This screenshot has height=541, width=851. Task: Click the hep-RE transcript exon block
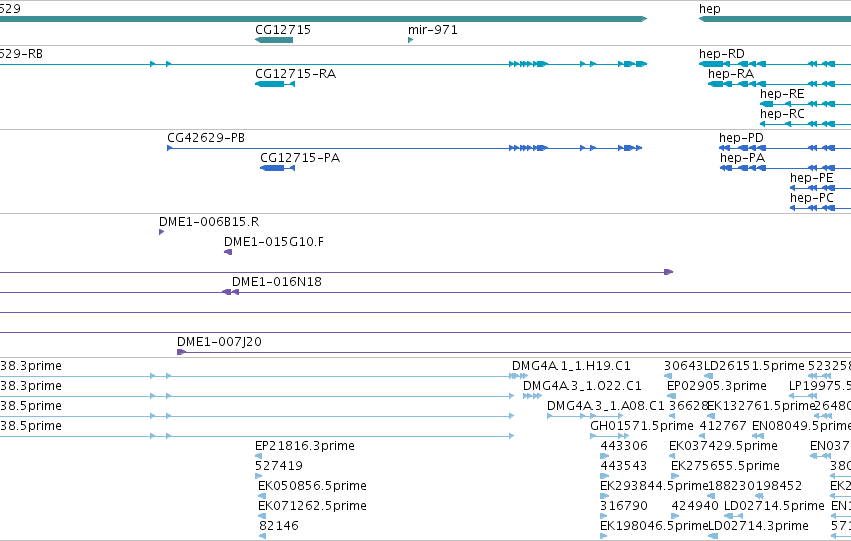(x=766, y=104)
